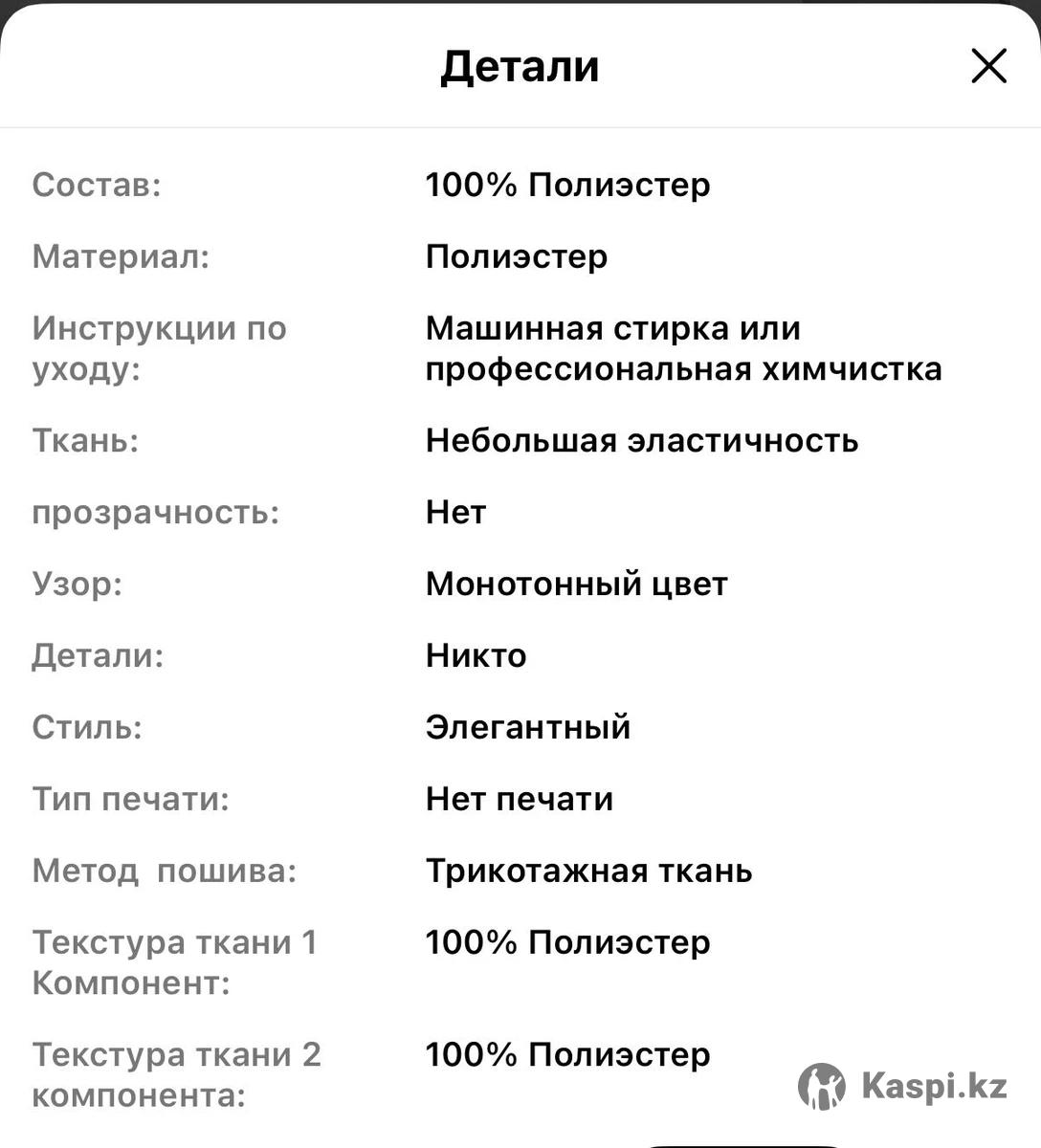Viewport: 1041px width, 1148px height.
Task: Tap the Инструкции по уходу label
Action: tap(159, 348)
